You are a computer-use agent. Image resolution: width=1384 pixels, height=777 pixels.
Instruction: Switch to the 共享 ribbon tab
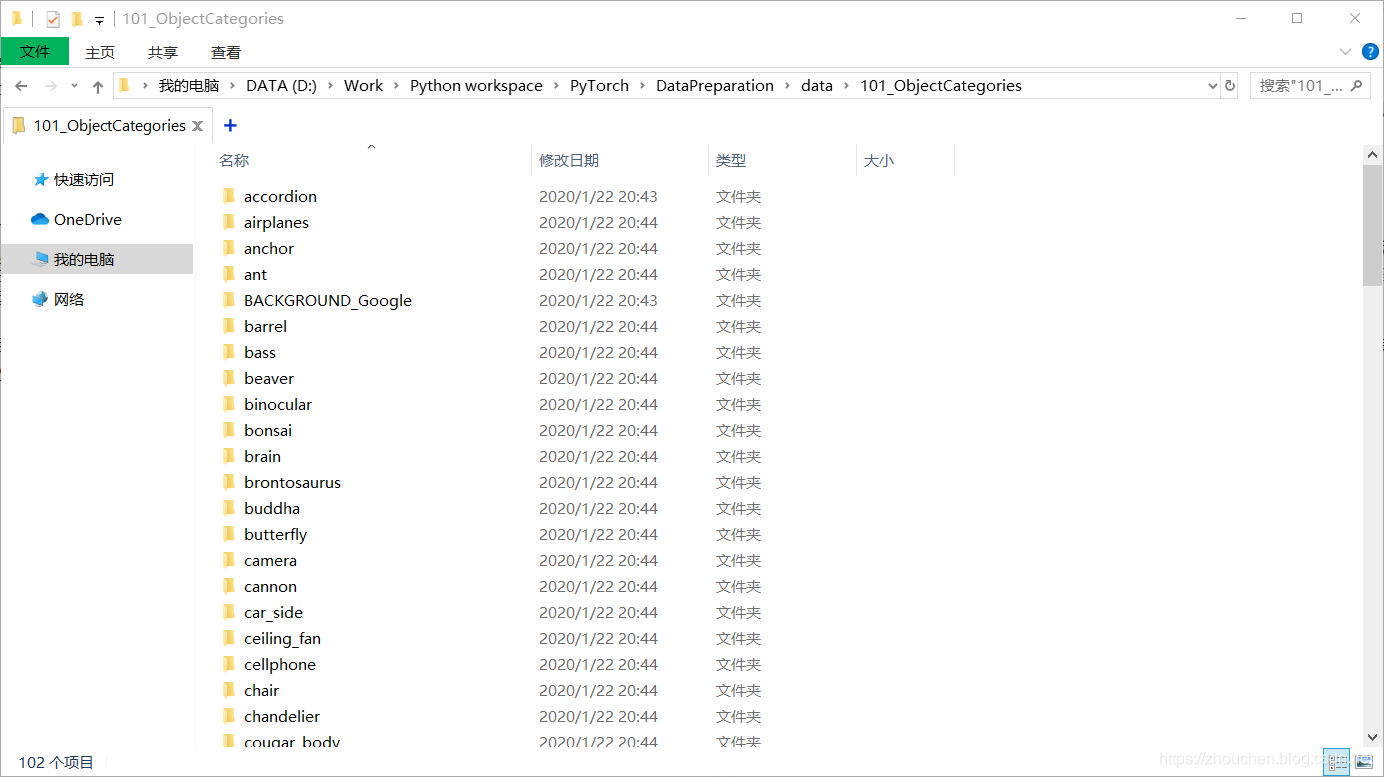pyautogui.click(x=163, y=52)
